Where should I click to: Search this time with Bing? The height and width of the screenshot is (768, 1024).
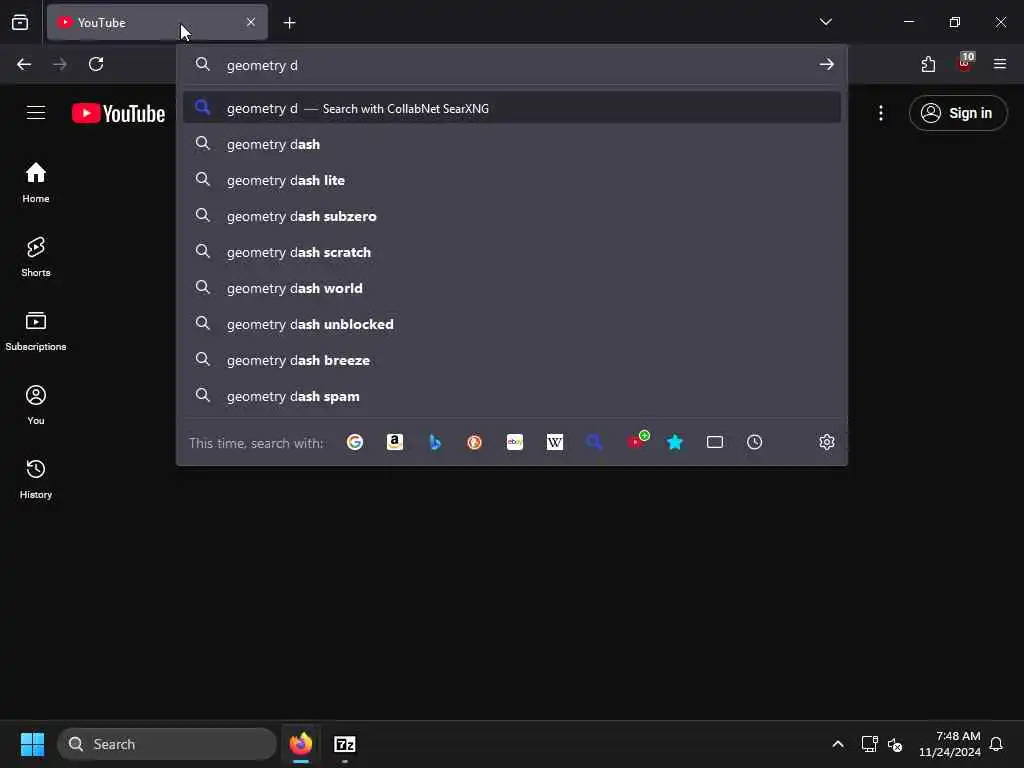point(435,442)
